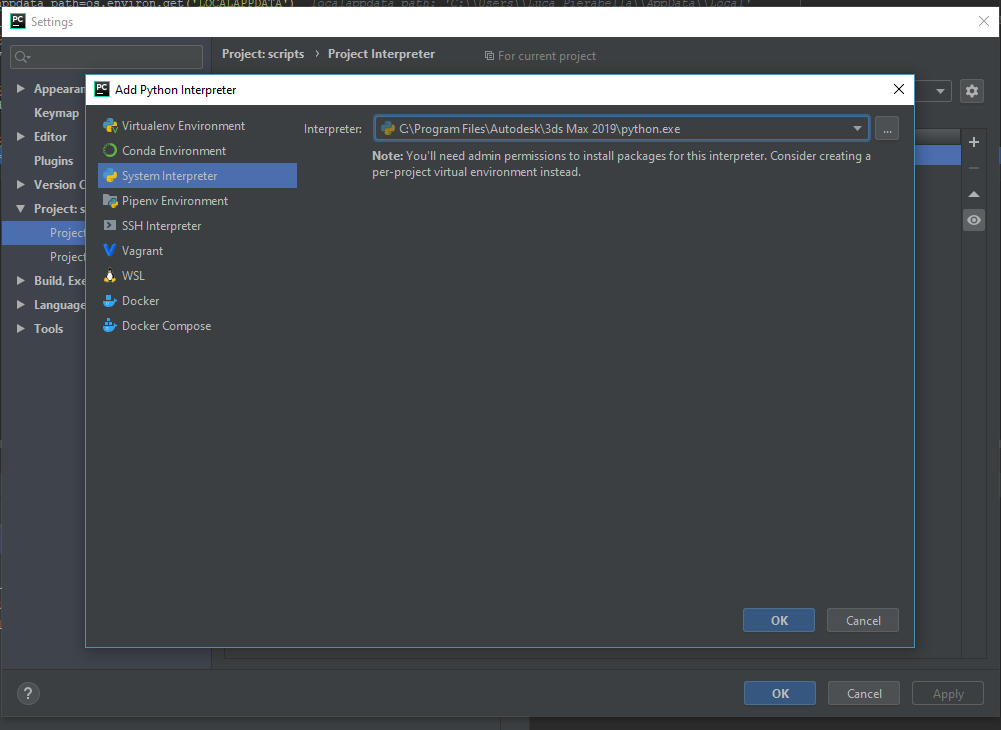
Task: Close the Add Python Interpreter dialog
Action: (x=898, y=89)
